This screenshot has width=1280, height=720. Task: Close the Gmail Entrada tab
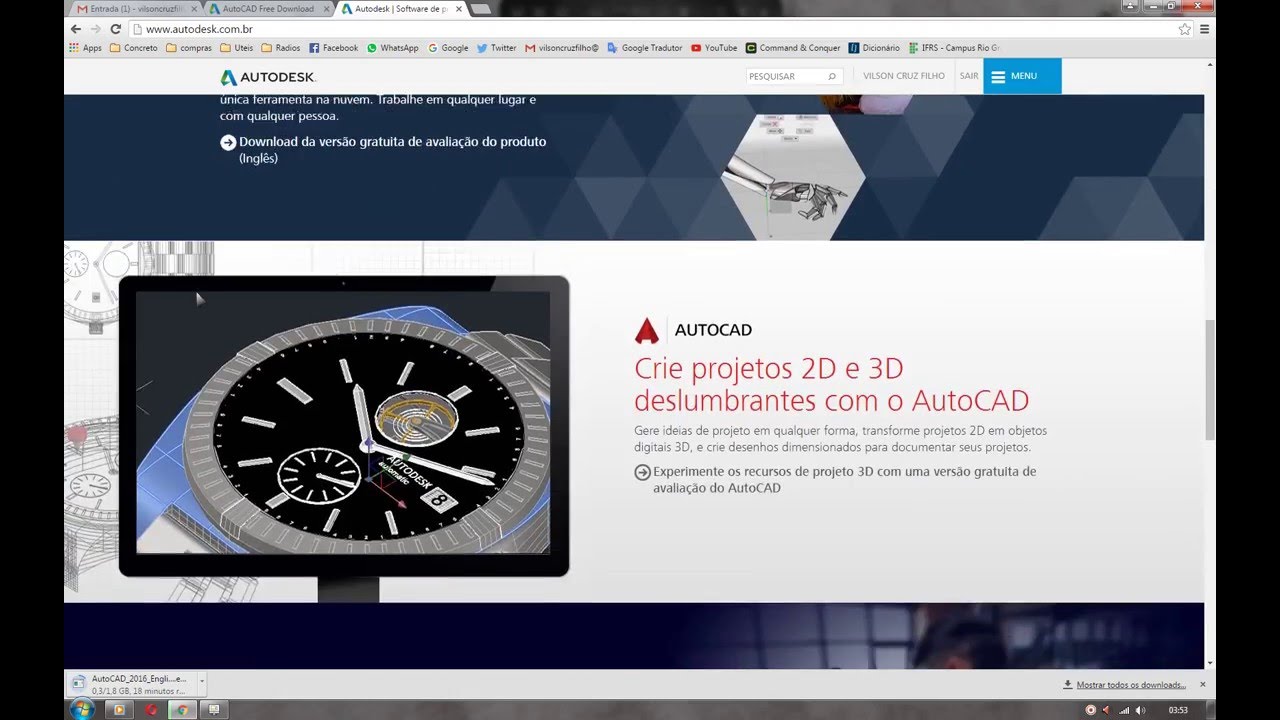coord(192,9)
